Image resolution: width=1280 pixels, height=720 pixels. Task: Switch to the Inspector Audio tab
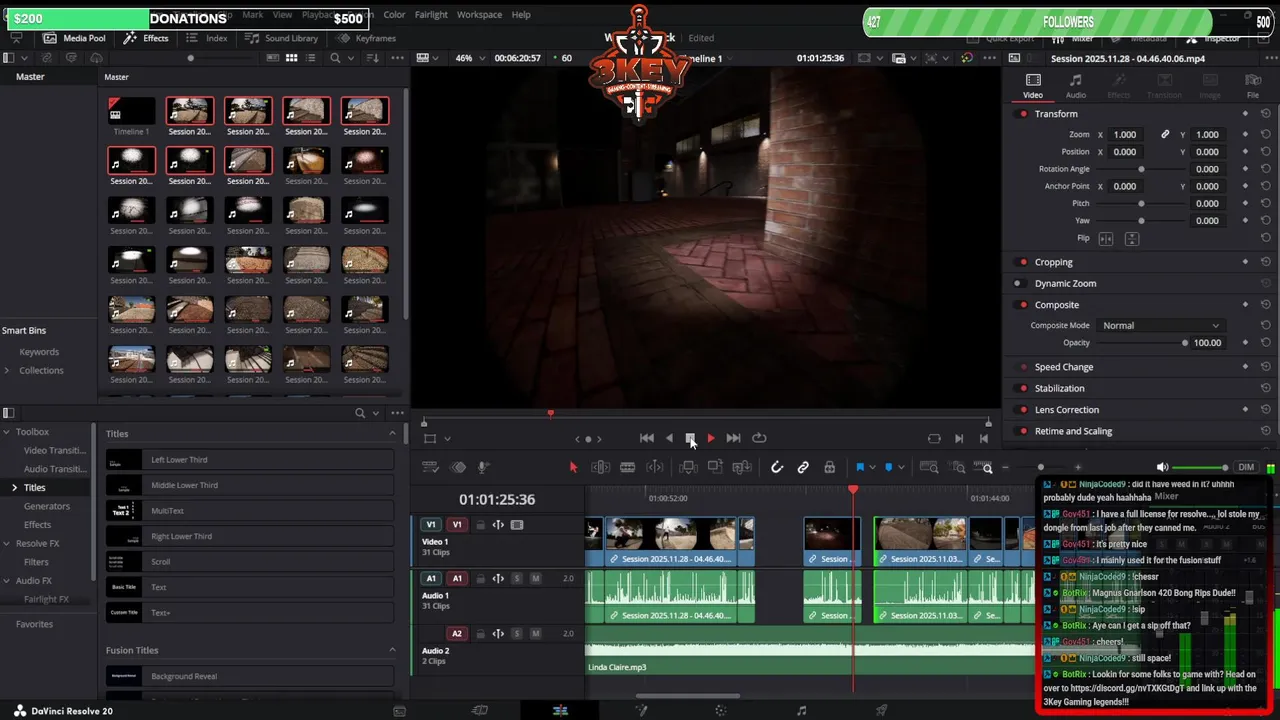pyautogui.click(x=1076, y=86)
